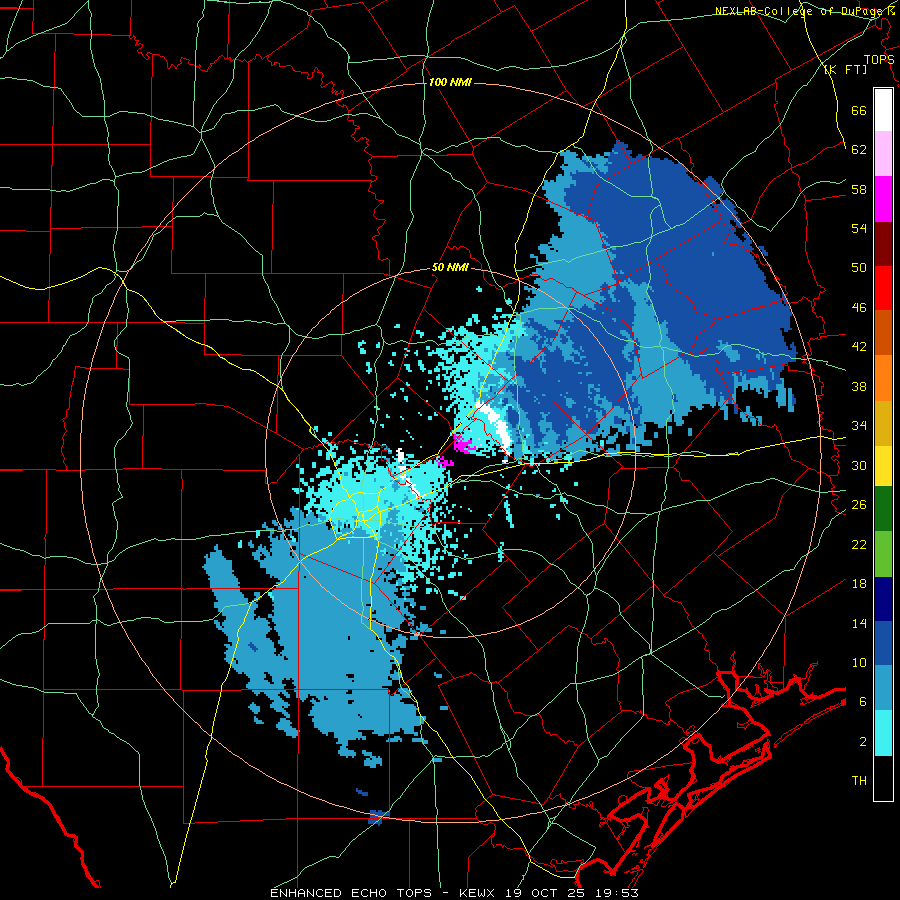This screenshot has height=900, width=900.
Task: Click the TOPS legend title
Action: click(x=879, y=60)
